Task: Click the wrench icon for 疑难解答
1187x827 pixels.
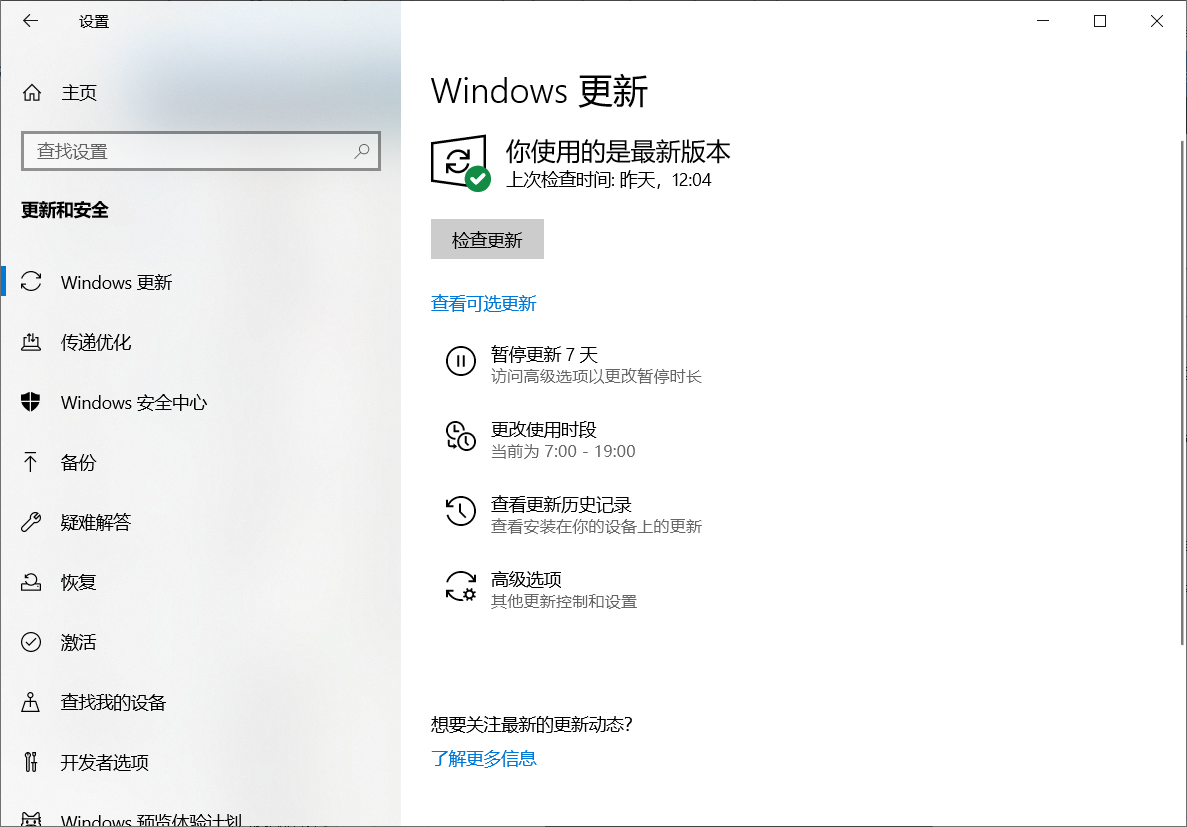Action: 31,522
